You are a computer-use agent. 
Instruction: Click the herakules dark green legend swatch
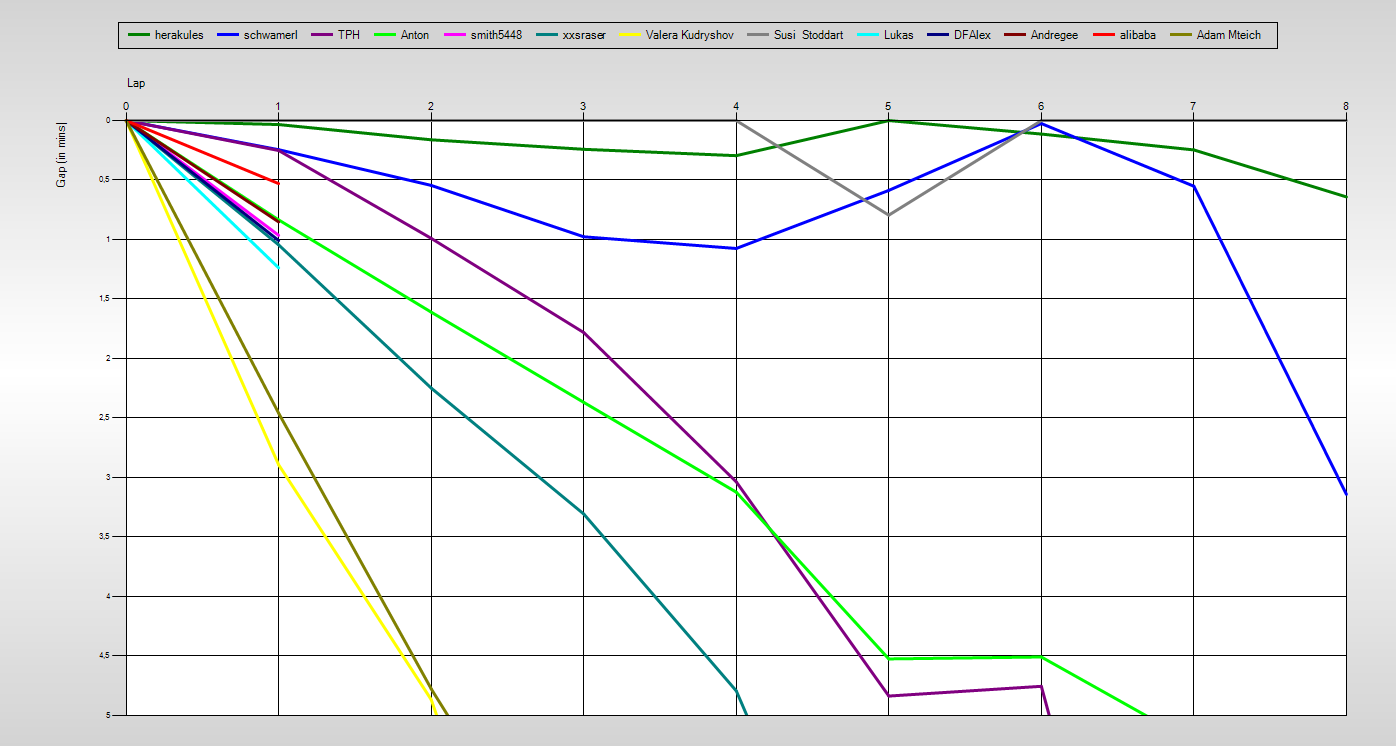click(x=138, y=36)
